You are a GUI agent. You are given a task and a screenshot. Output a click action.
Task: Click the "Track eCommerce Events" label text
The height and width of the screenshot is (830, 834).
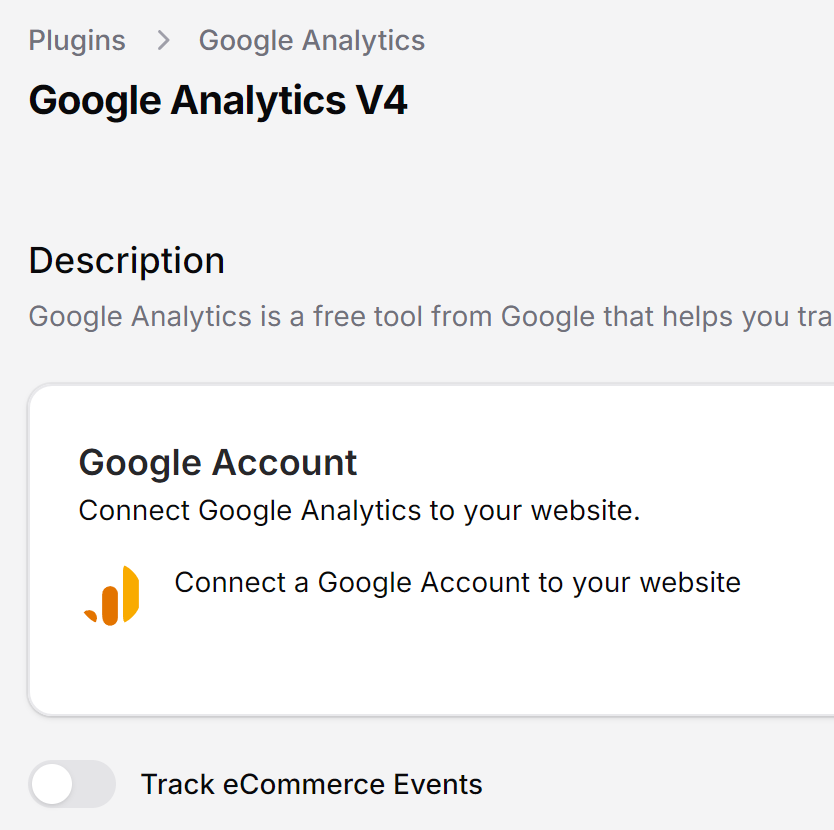point(311,785)
